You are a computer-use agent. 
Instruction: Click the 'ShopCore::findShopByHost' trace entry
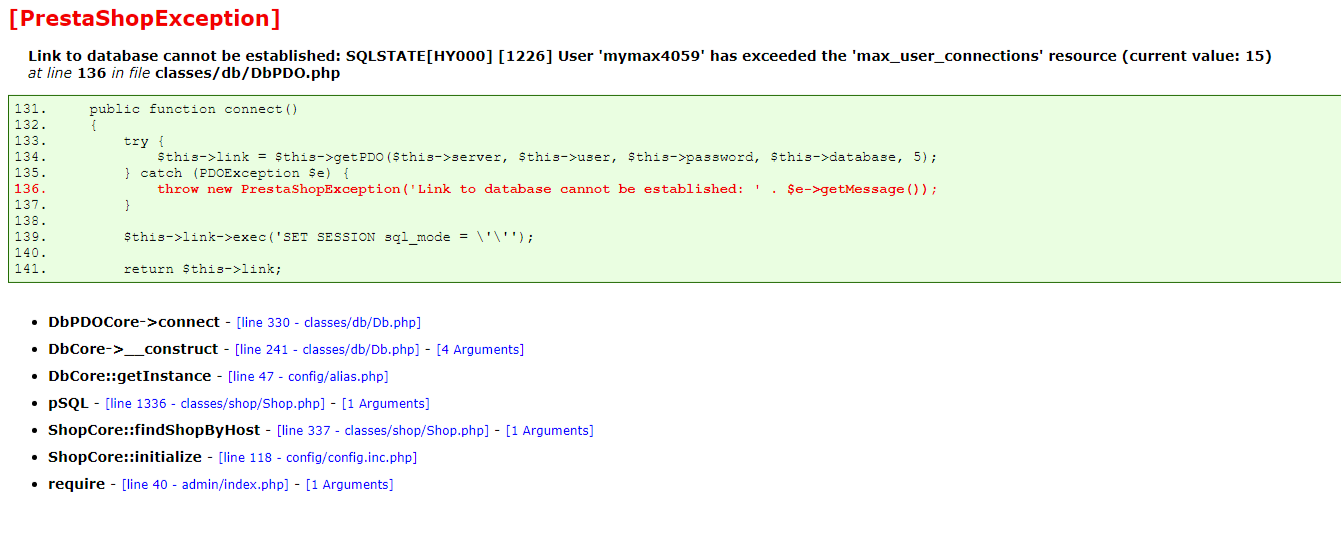[154, 430]
